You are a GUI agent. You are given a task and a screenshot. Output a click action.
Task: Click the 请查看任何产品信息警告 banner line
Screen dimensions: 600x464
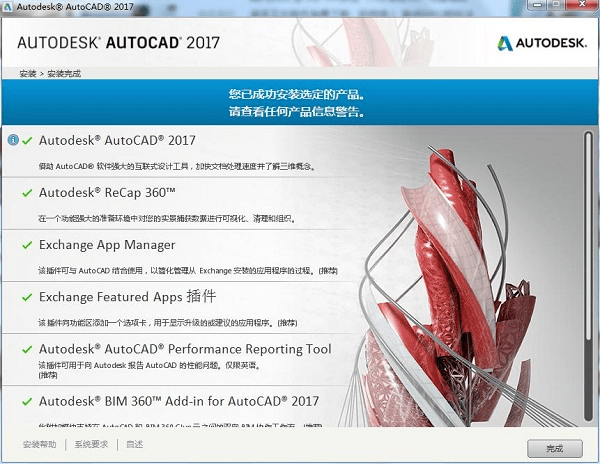pos(297,111)
